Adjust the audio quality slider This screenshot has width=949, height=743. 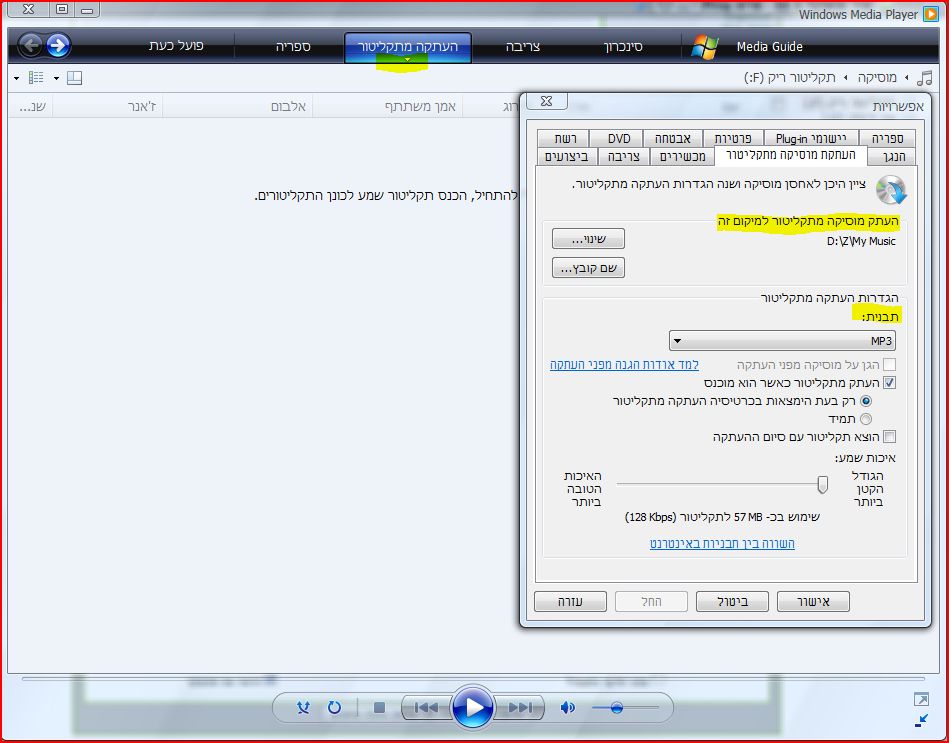pos(823,484)
